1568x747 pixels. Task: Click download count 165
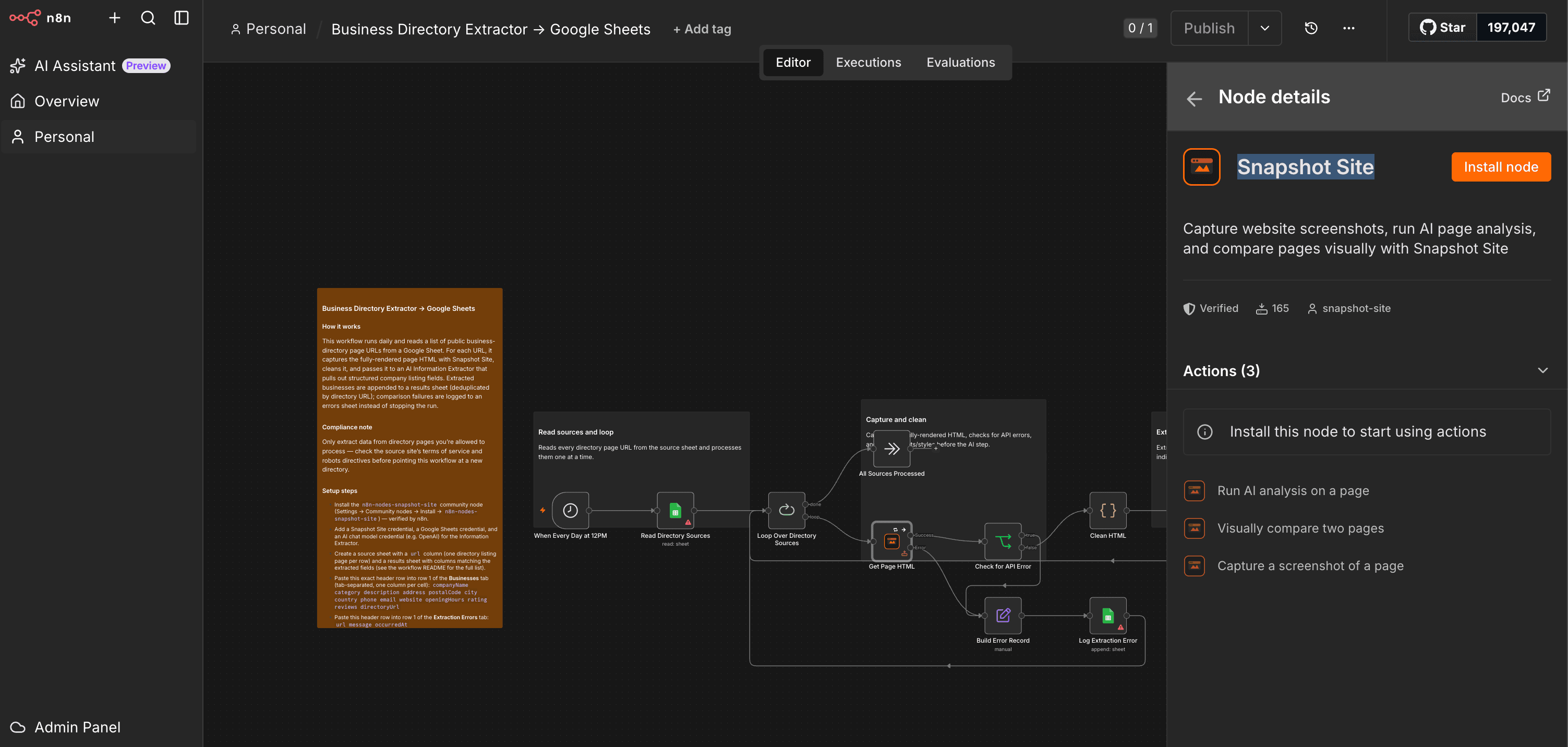click(1272, 308)
